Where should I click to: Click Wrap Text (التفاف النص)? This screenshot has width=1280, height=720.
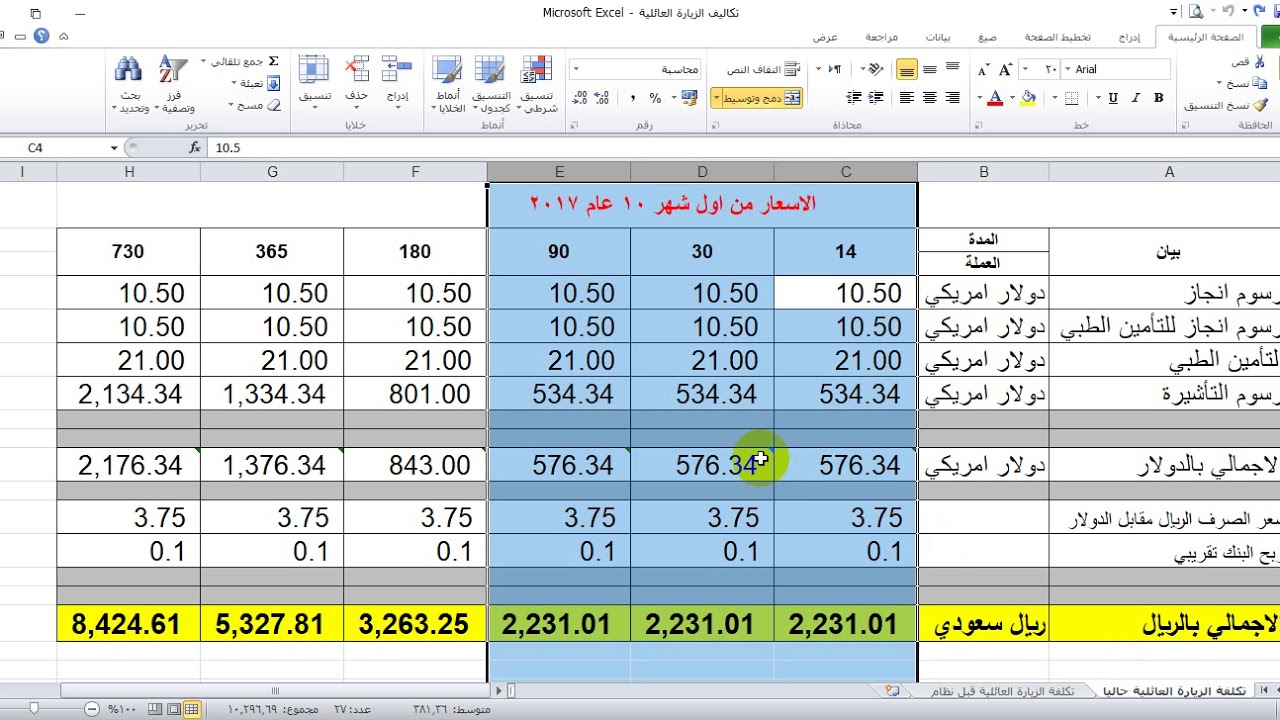(764, 69)
